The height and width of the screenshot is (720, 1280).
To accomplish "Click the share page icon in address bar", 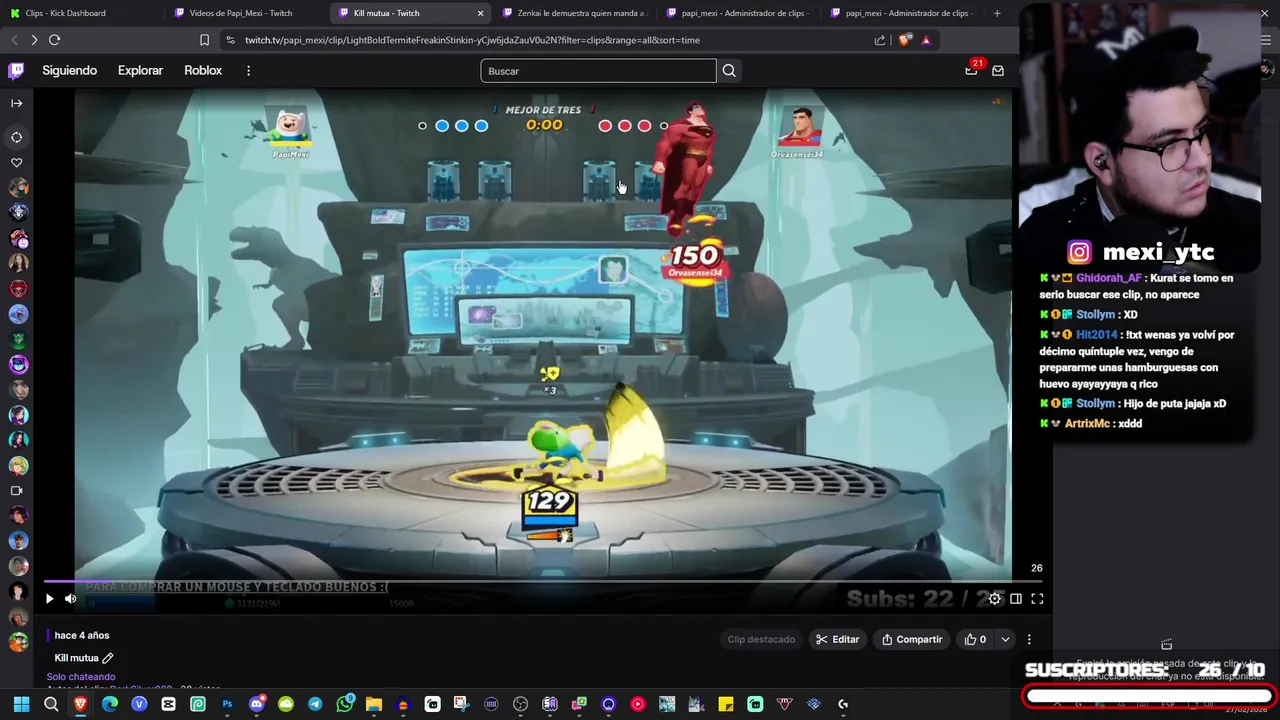I will tap(880, 40).
